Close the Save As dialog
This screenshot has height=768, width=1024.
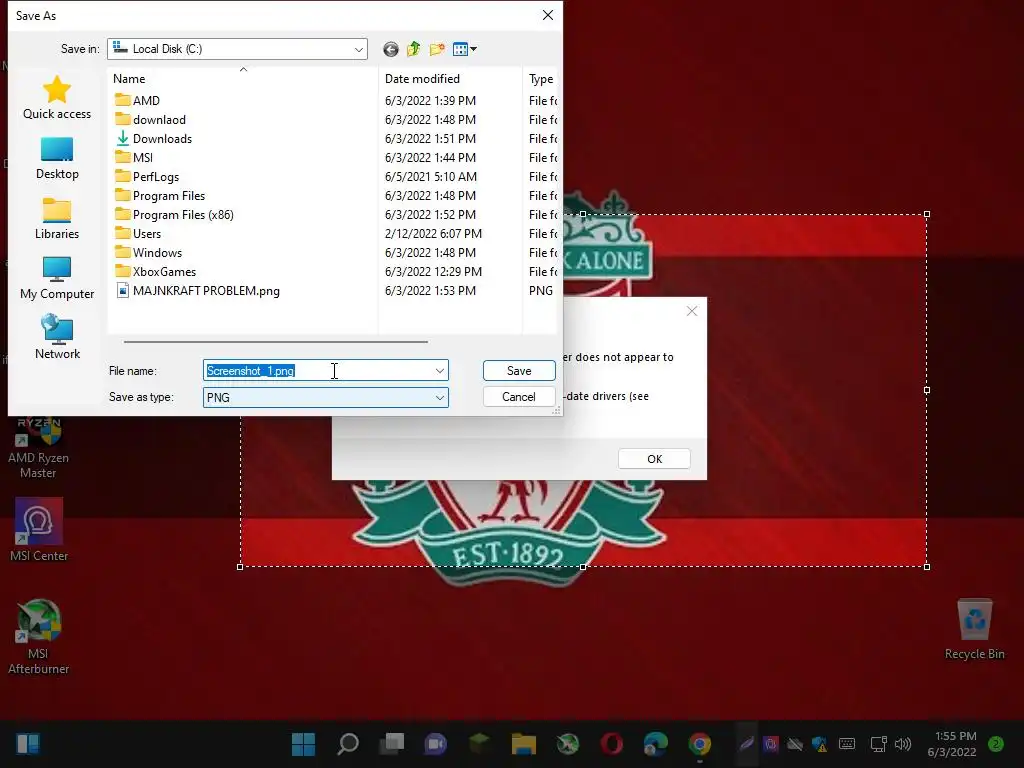[548, 15]
